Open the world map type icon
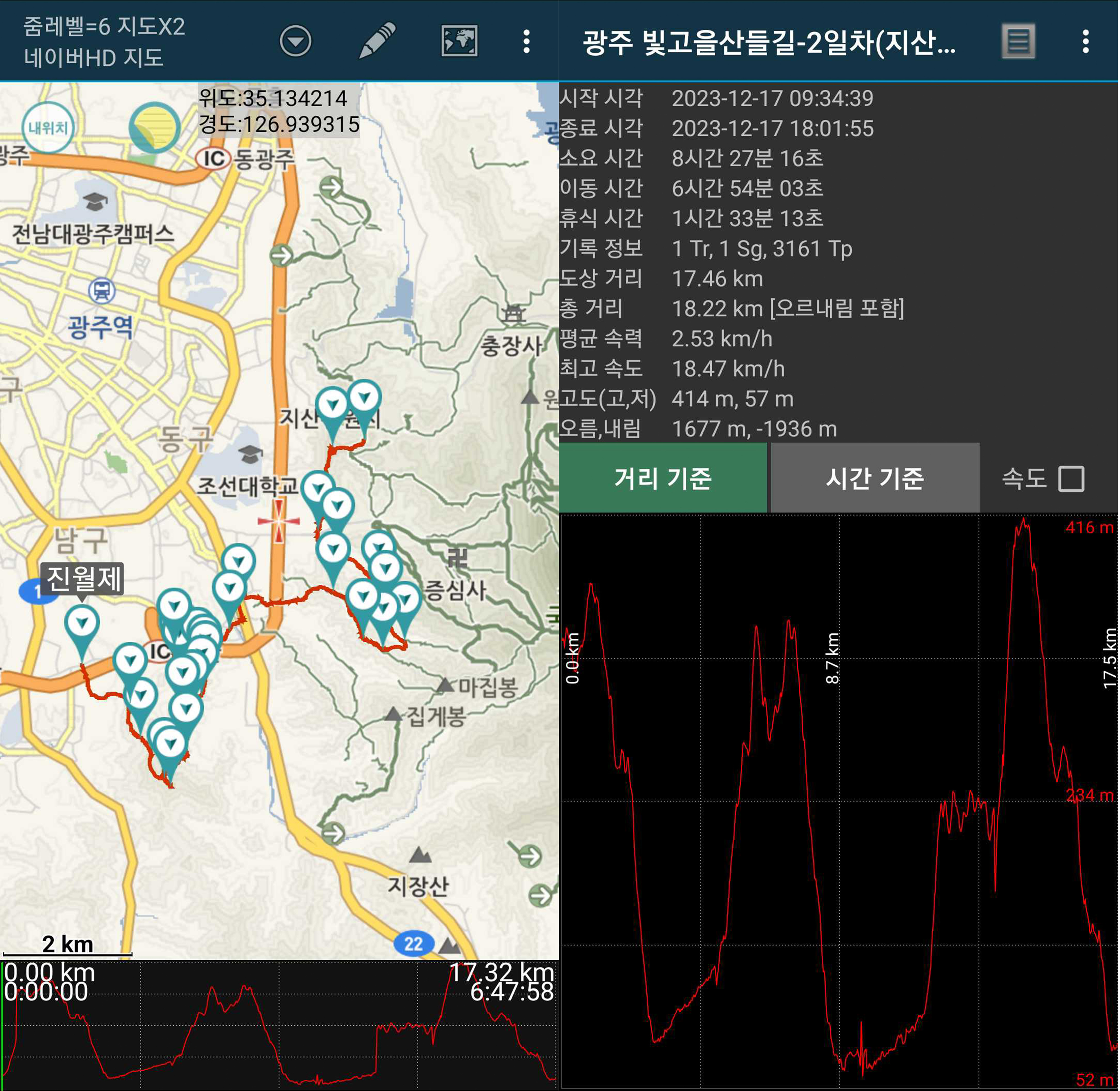 pos(459,41)
